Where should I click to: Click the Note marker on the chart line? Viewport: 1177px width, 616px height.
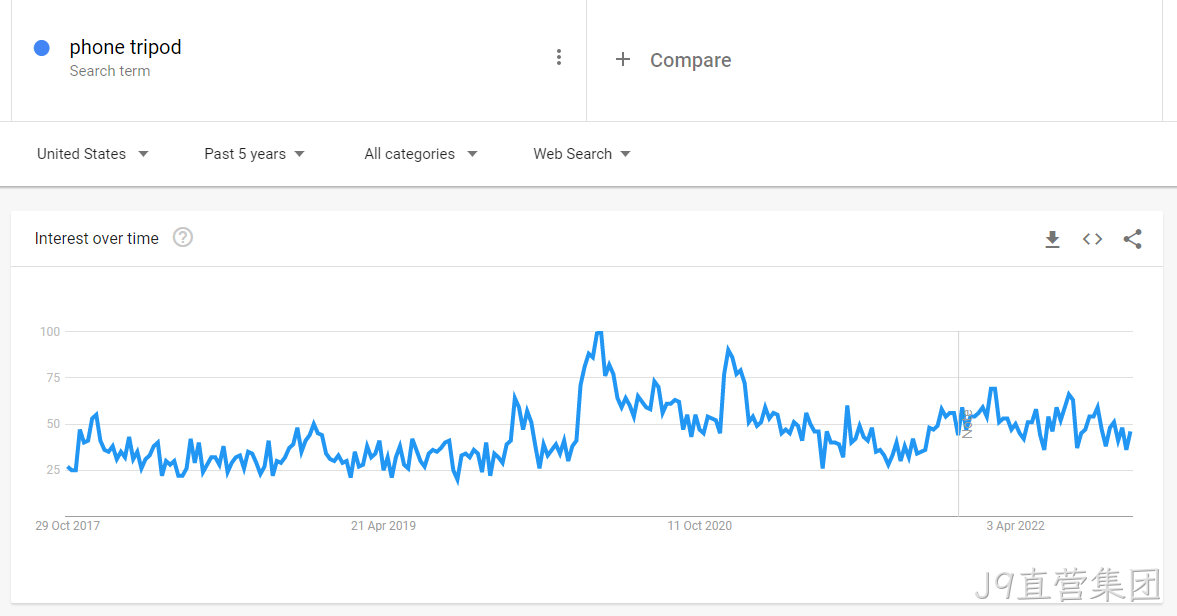(966, 424)
